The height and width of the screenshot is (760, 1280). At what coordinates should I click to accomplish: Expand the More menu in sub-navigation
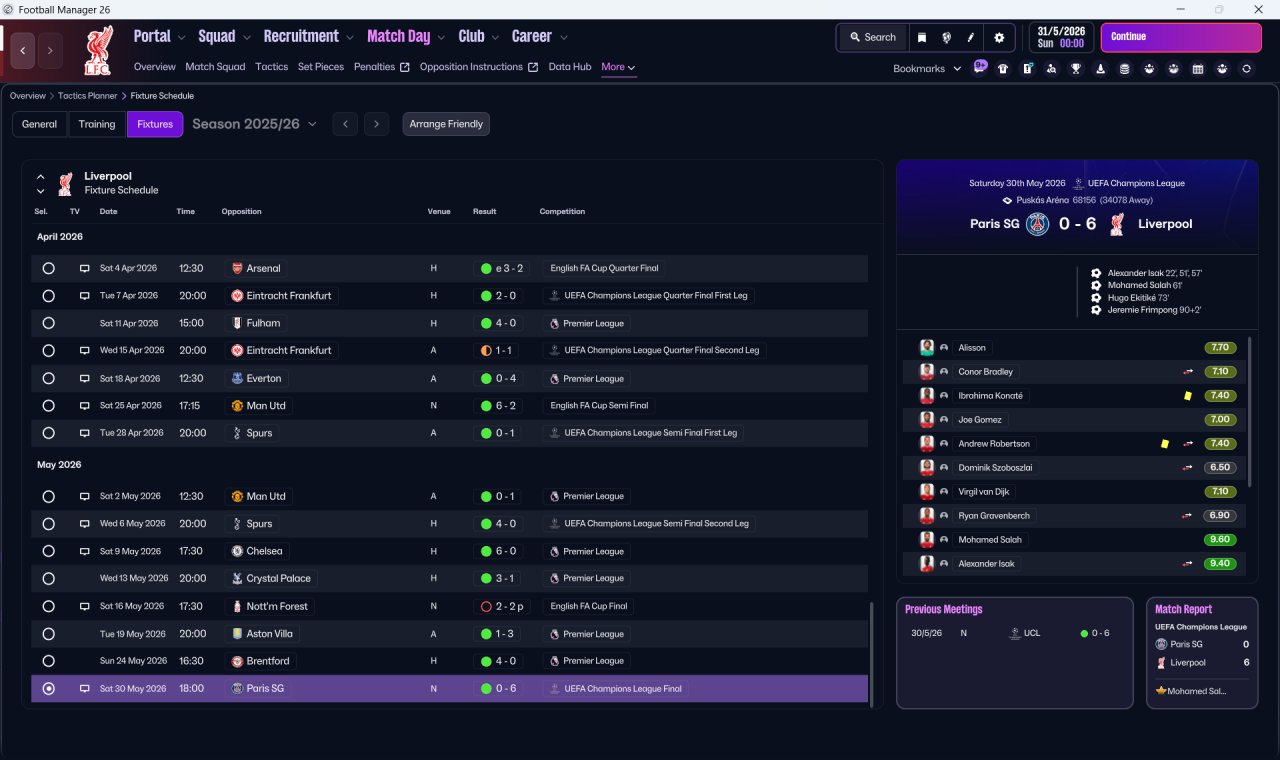[618, 67]
